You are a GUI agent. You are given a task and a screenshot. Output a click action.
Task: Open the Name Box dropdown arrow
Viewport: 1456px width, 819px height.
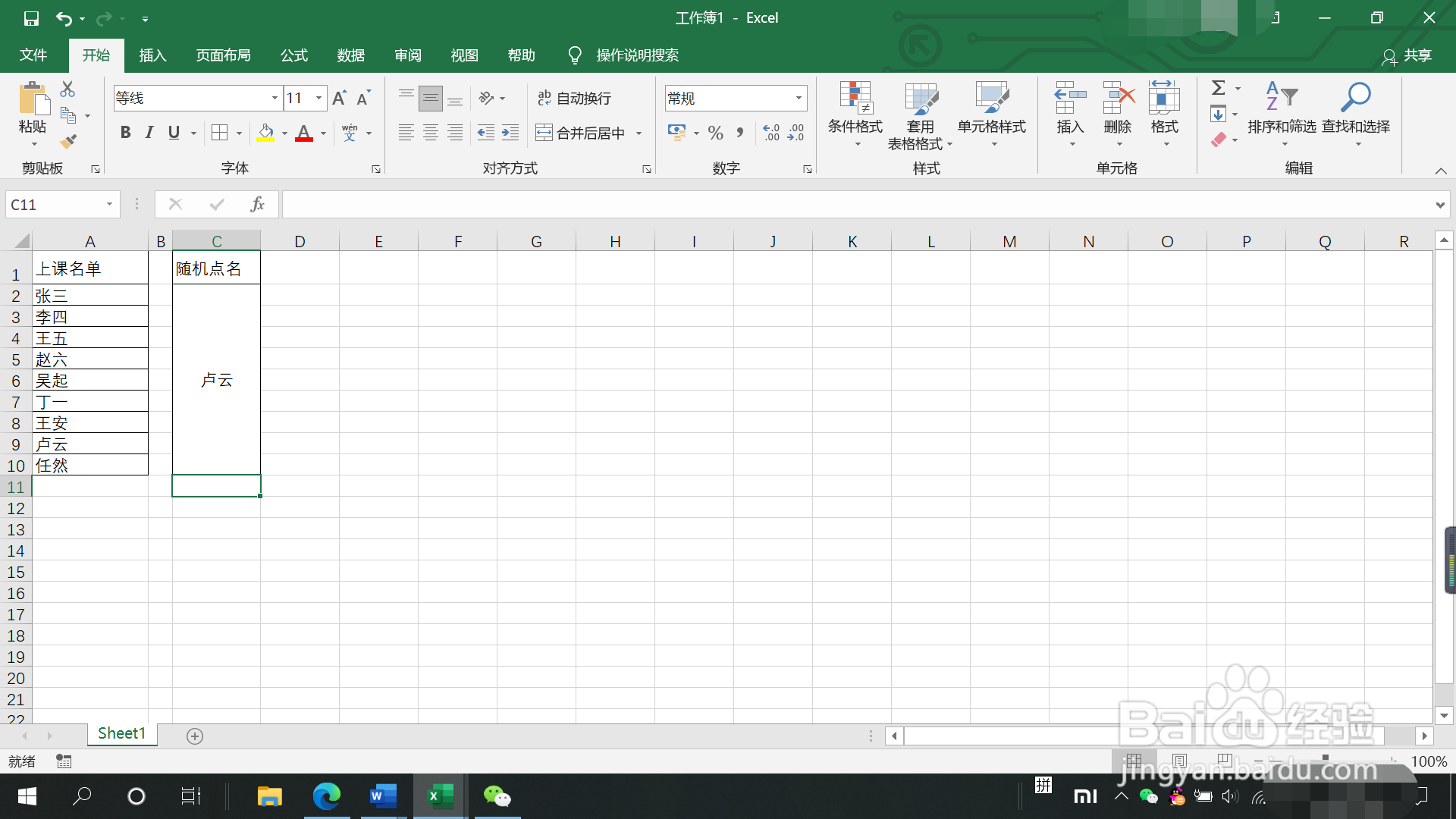109,204
